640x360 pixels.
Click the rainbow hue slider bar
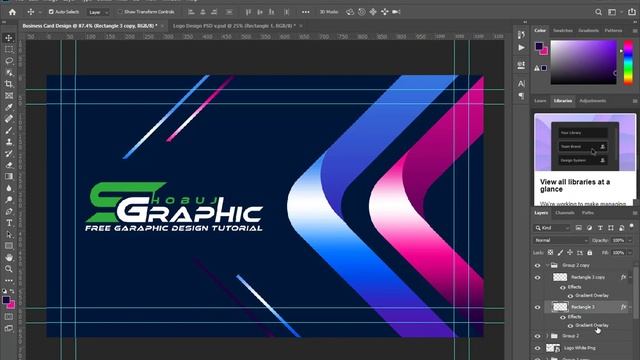[x=629, y=62]
